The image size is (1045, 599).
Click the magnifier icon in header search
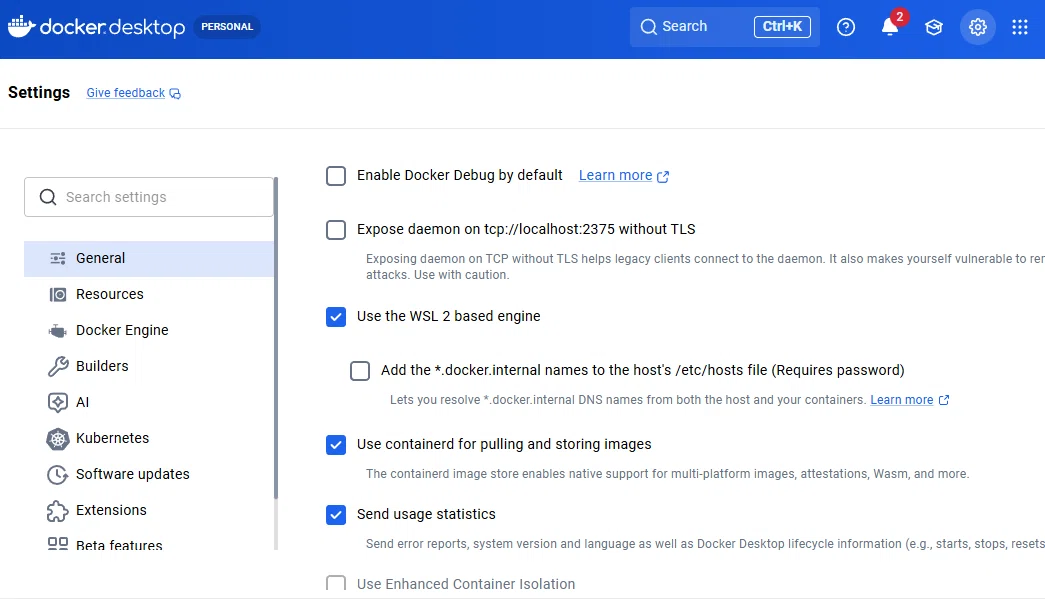point(648,27)
